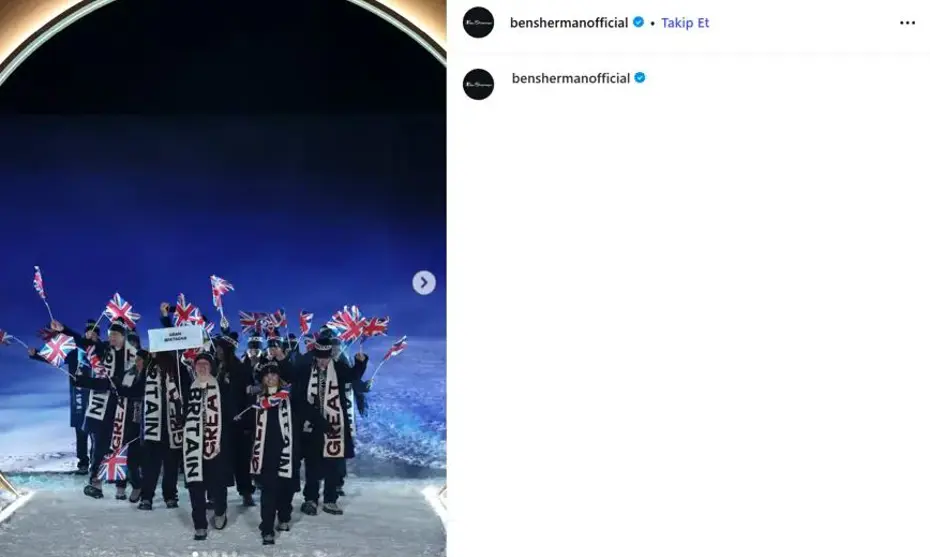Click verified badge next to caption username
This screenshot has width=930, height=557.
640,78
